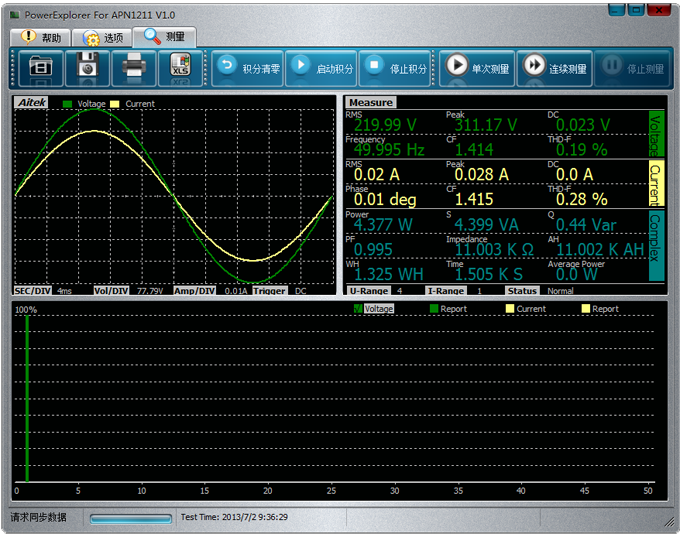Viewport: 680px width, 534px height.
Task: Click the screen capture toolbar icon
Action: click(40, 68)
